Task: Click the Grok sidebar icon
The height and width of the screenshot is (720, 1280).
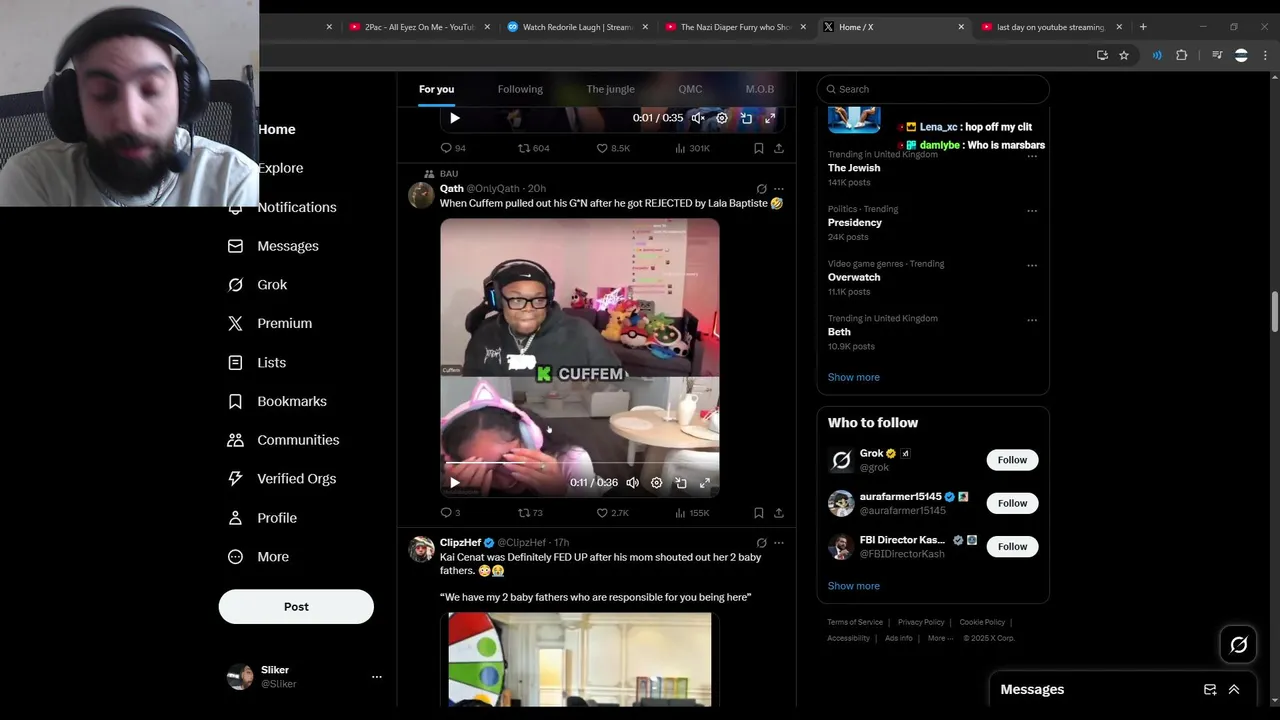Action: point(235,285)
